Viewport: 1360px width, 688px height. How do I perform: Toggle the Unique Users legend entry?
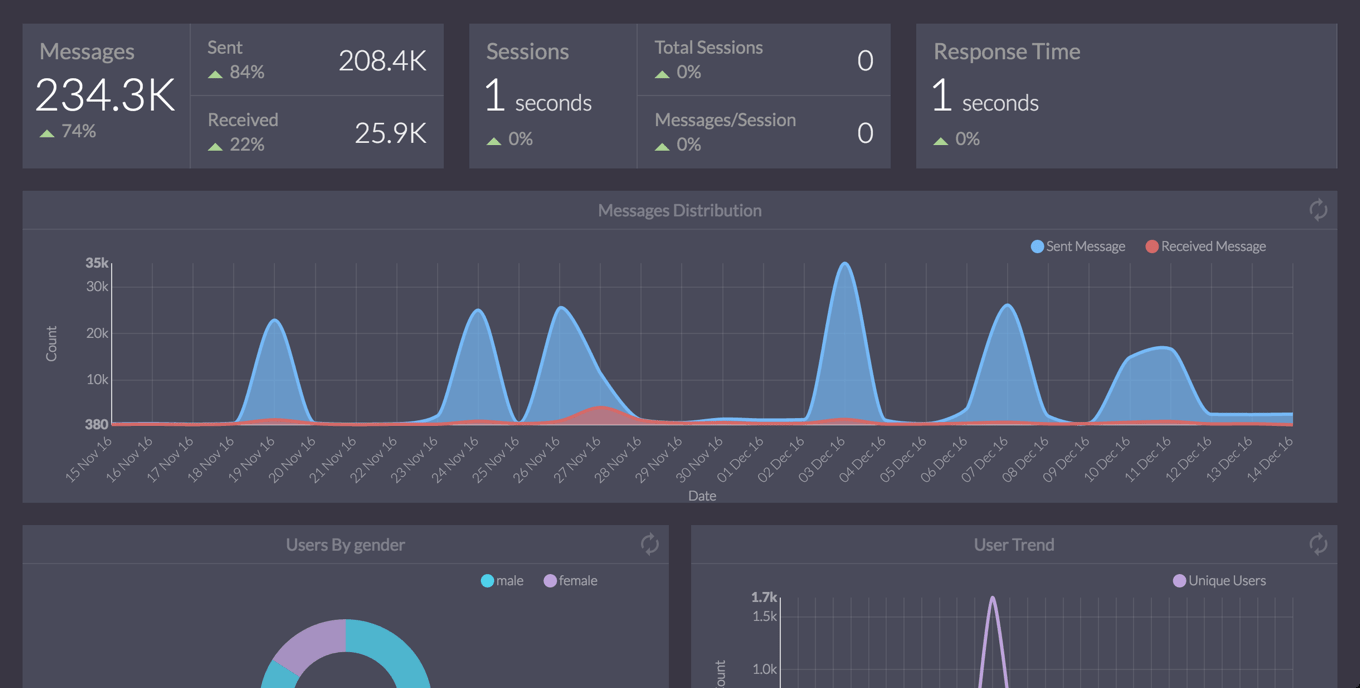click(x=1219, y=580)
